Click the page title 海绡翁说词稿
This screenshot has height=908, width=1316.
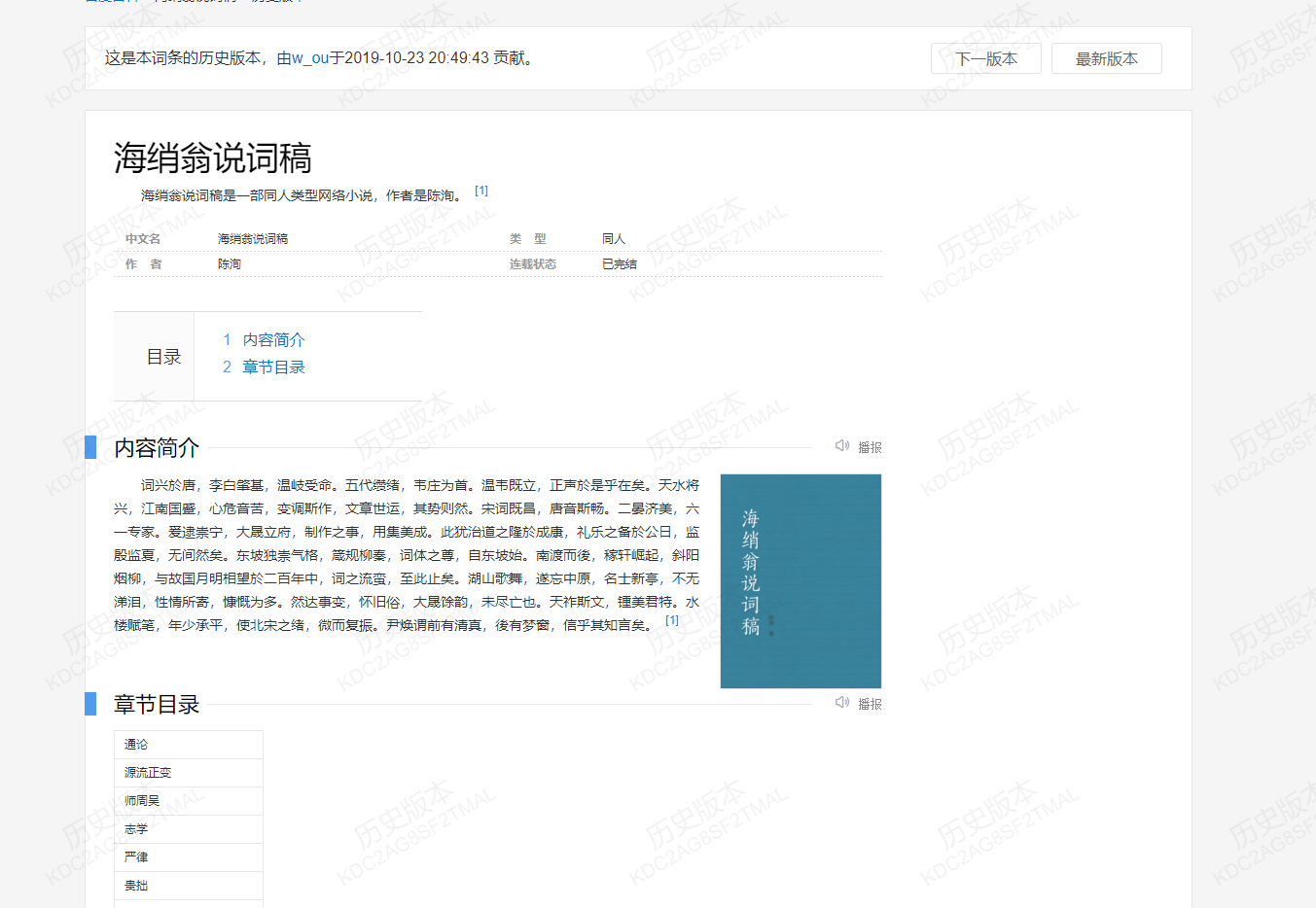click(213, 157)
